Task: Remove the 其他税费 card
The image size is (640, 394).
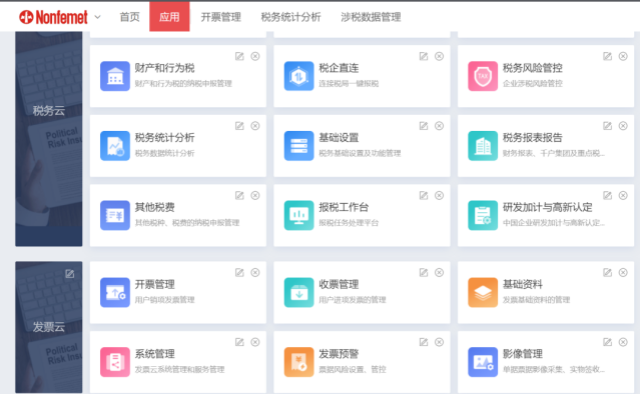Action: (x=255, y=196)
